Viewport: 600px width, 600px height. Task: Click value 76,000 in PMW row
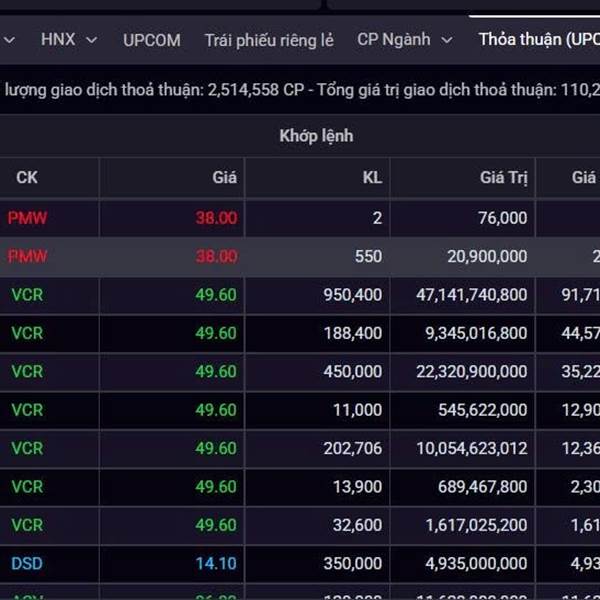503,218
